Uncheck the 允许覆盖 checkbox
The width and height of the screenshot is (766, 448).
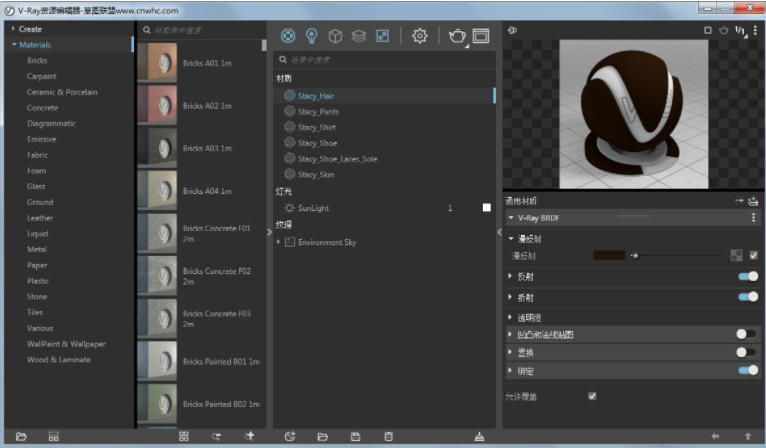(x=593, y=396)
